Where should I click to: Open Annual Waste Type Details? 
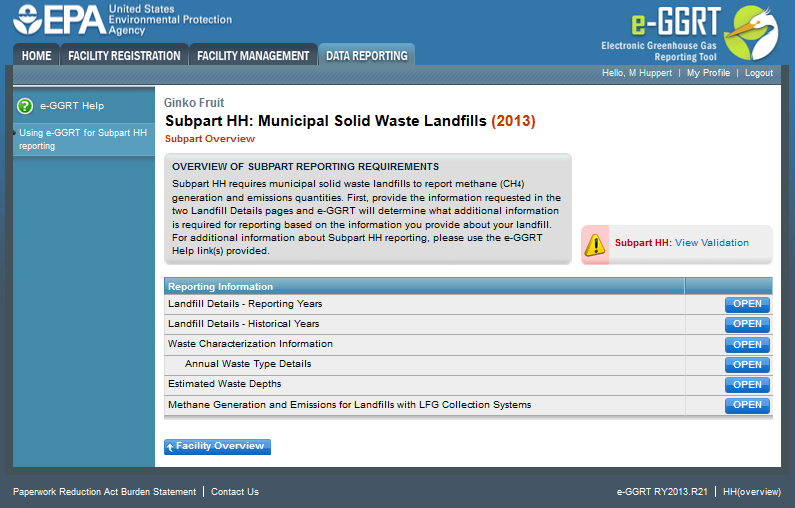click(x=747, y=365)
